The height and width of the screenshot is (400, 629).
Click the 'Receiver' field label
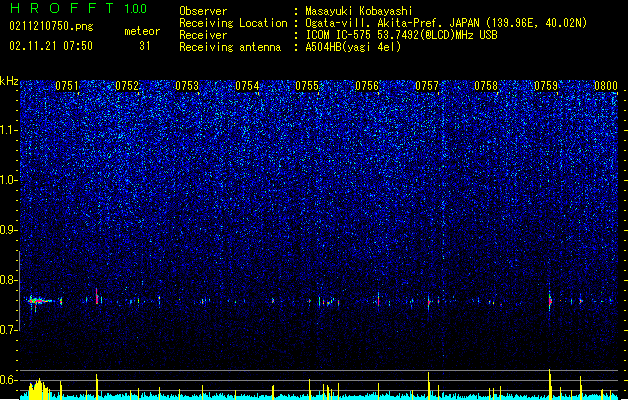click(x=203, y=35)
